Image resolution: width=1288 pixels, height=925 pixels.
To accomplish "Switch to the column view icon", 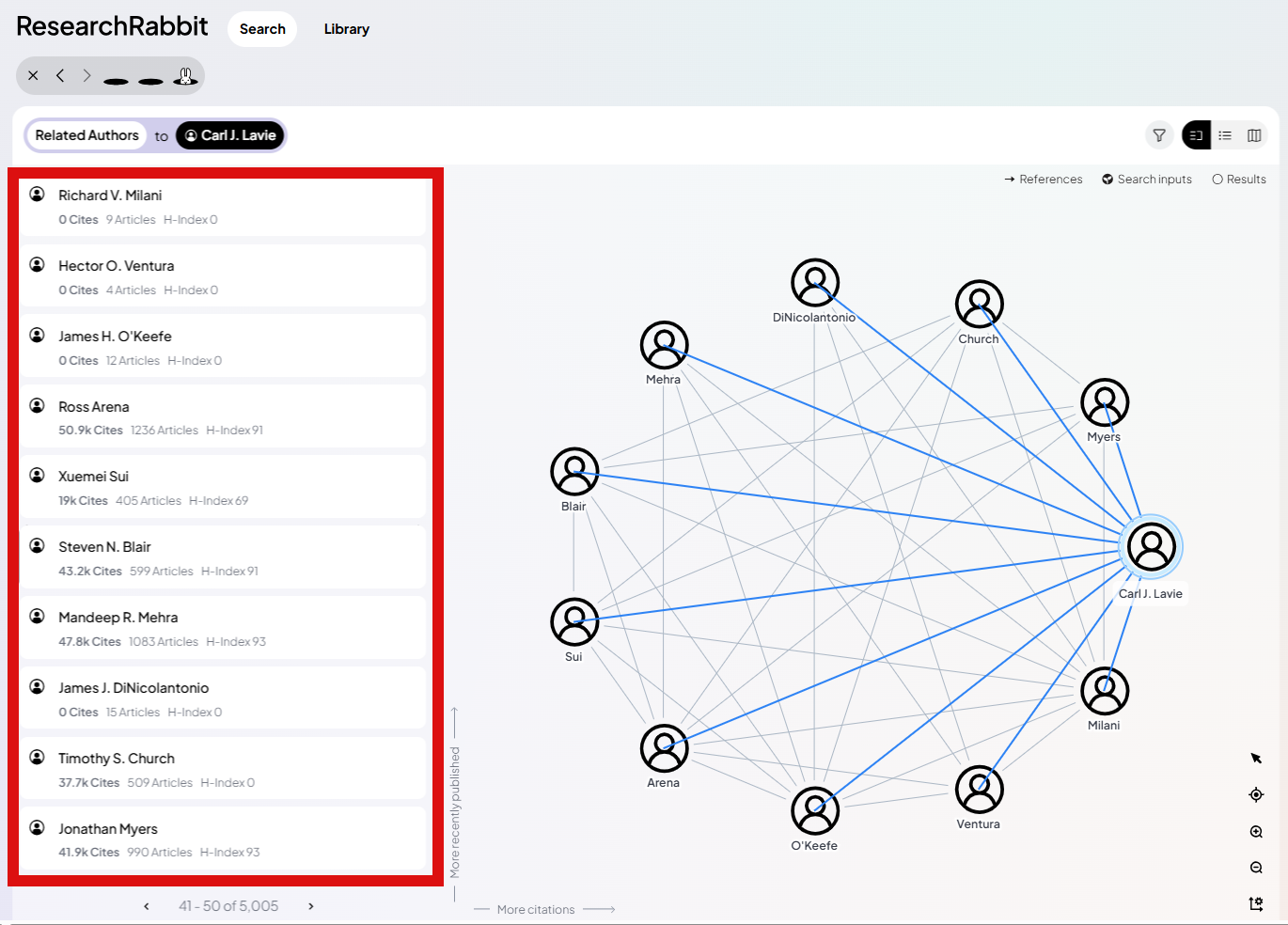I will [1254, 135].
